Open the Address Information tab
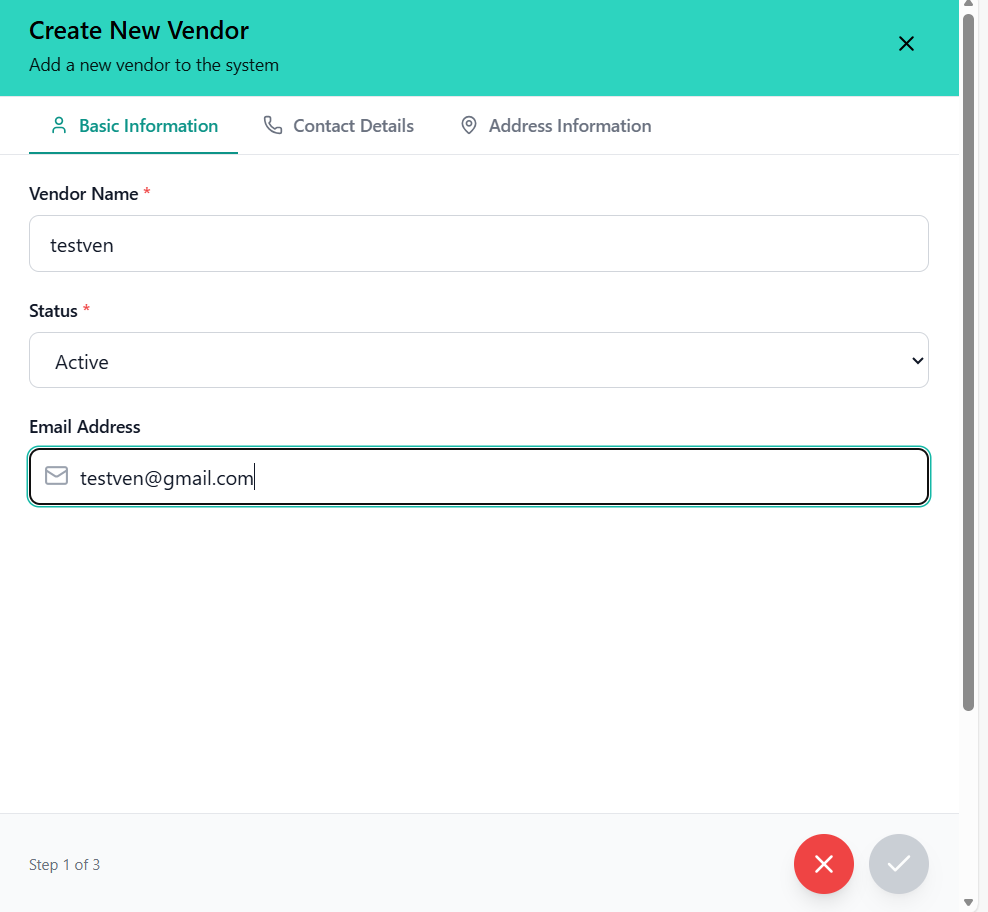The image size is (988, 912). point(555,125)
